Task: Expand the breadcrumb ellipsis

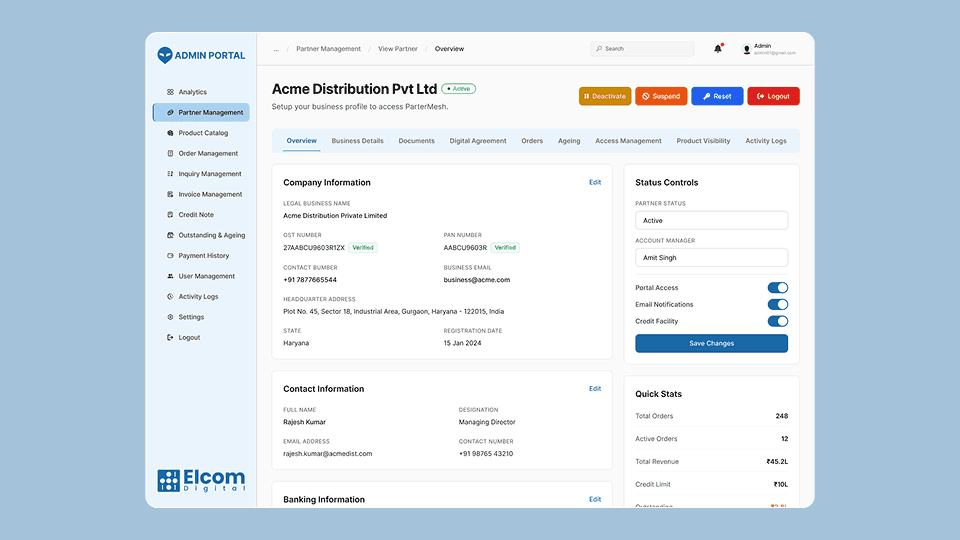Action: 276,49
